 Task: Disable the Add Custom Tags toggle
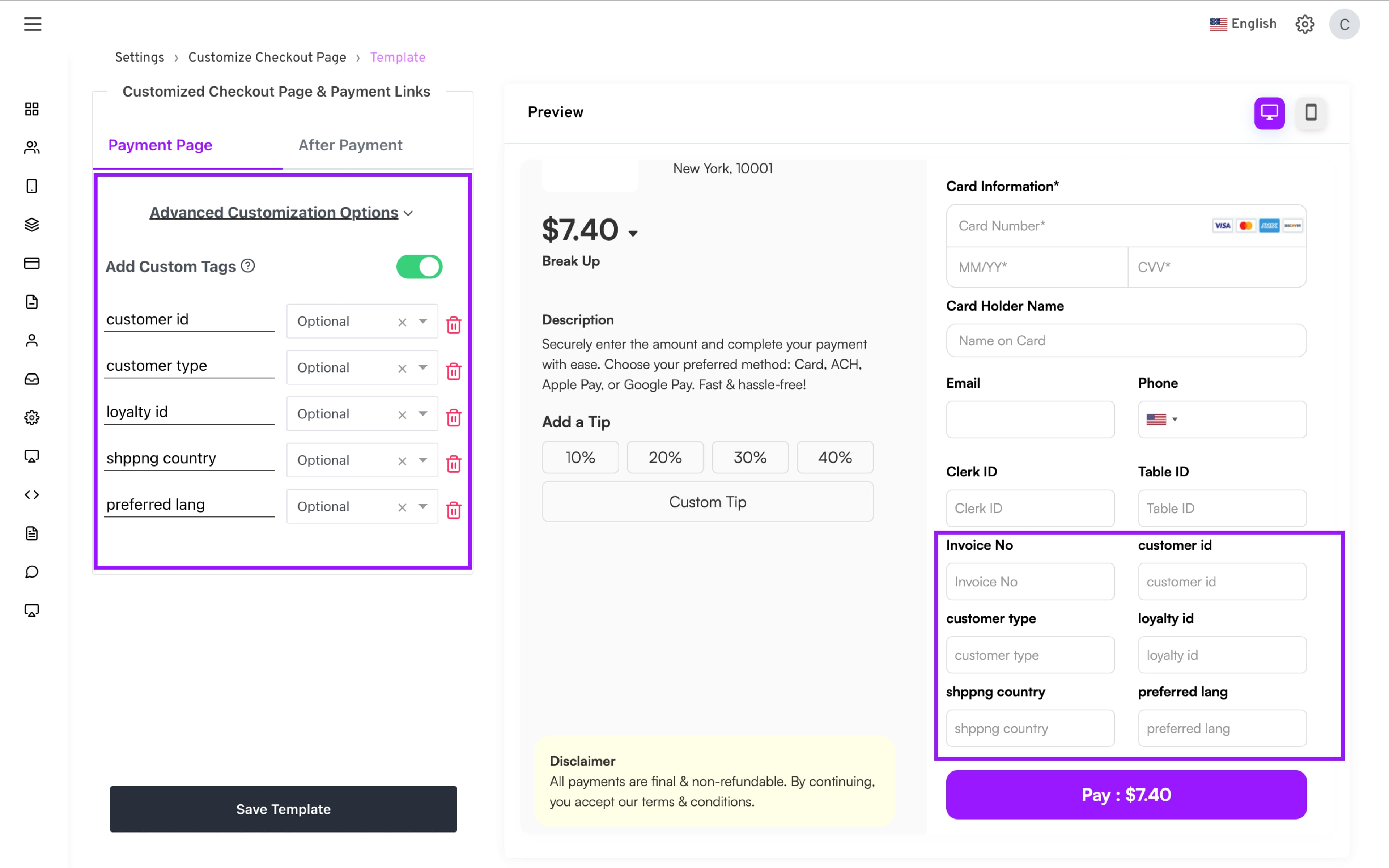coord(419,267)
